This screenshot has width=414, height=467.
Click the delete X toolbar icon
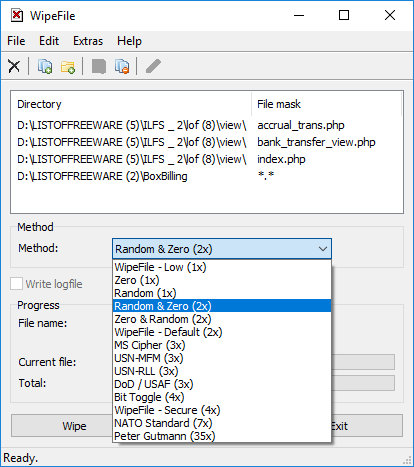14,66
